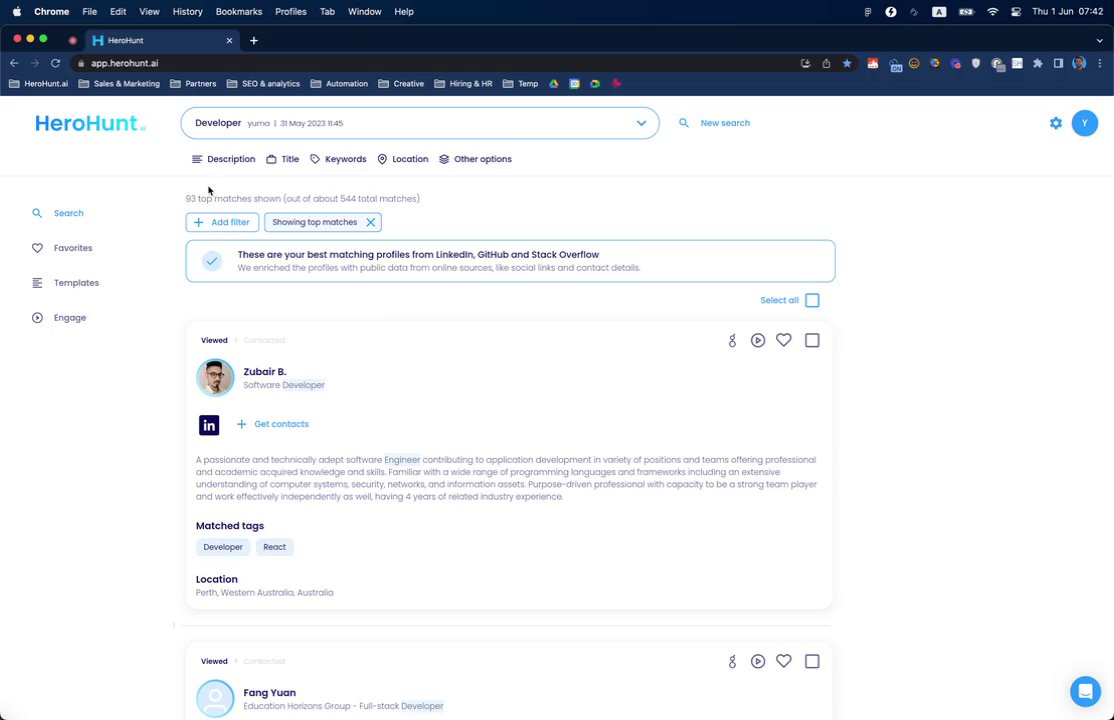1114x720 pixels.
Task: Open Hiring & HR bookmarks folder
Action: [x=463, y=84]
